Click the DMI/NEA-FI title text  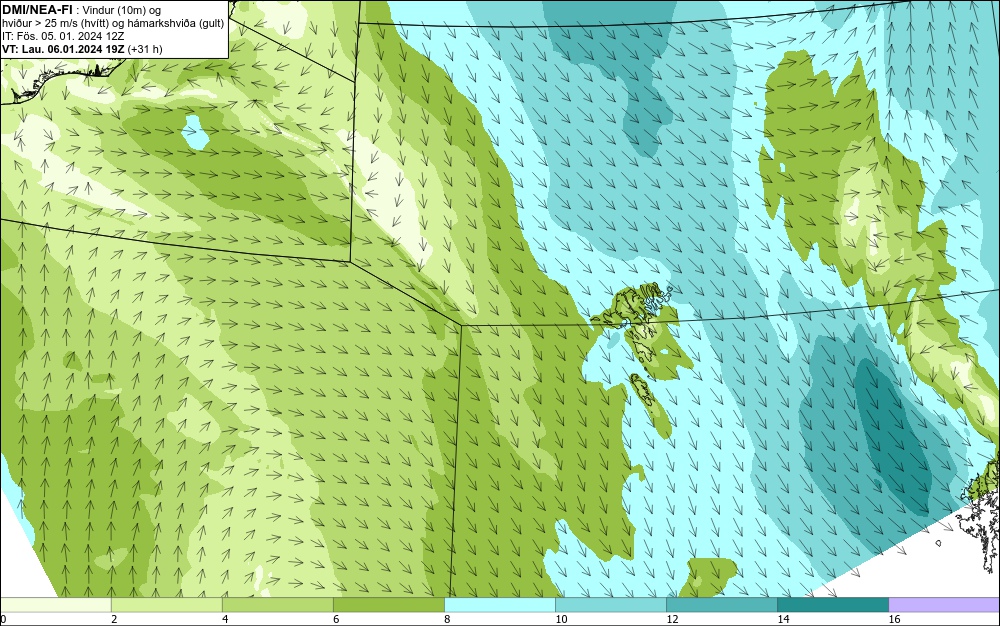(x=37, y=10)
